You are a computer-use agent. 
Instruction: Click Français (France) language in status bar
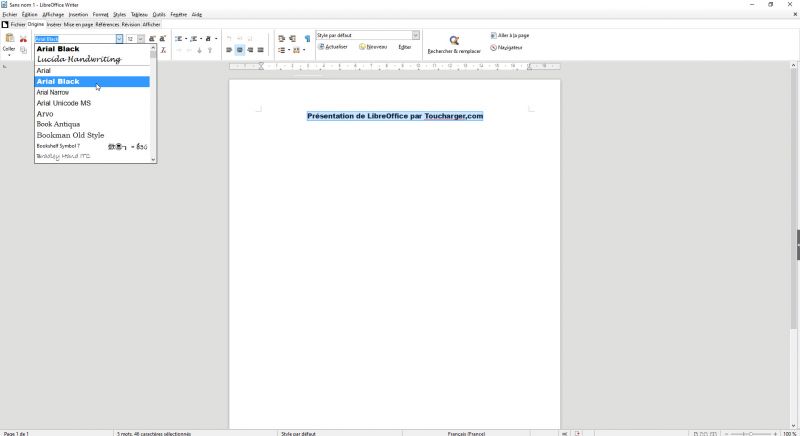tap(466, 433)
